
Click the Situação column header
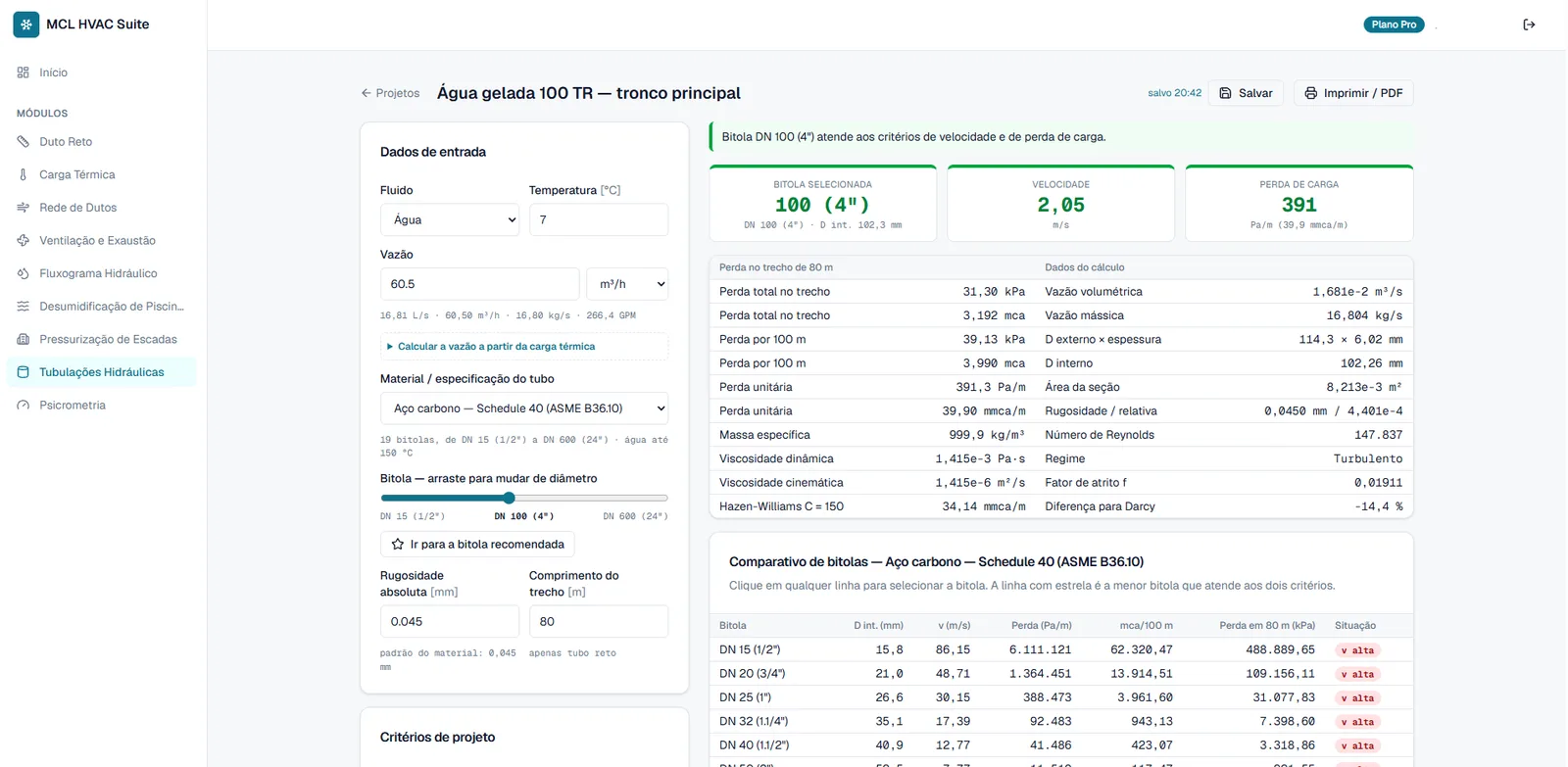tap(1354, 626)
